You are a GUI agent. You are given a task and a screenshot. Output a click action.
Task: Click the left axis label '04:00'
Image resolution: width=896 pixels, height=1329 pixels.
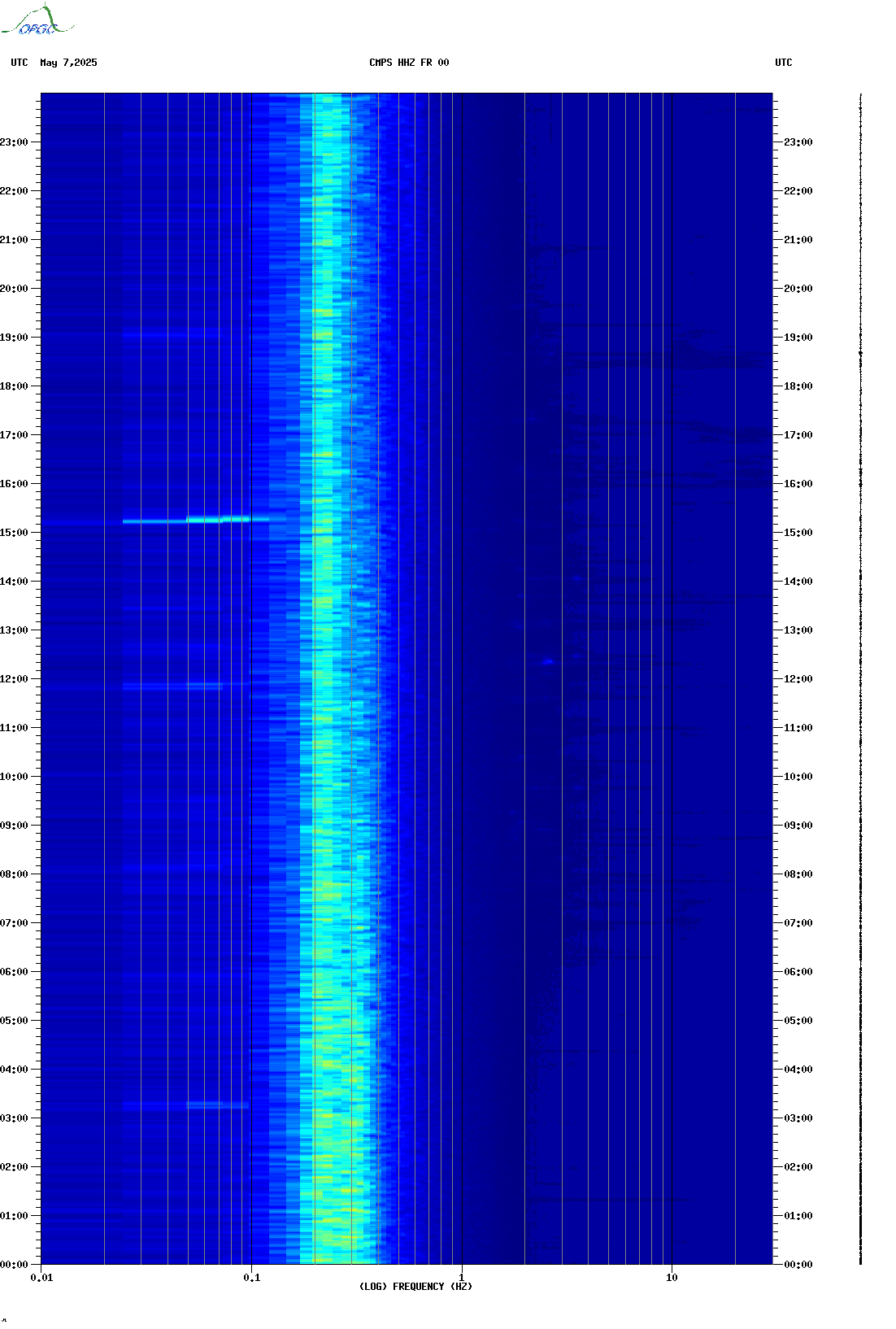(14, 1070)
